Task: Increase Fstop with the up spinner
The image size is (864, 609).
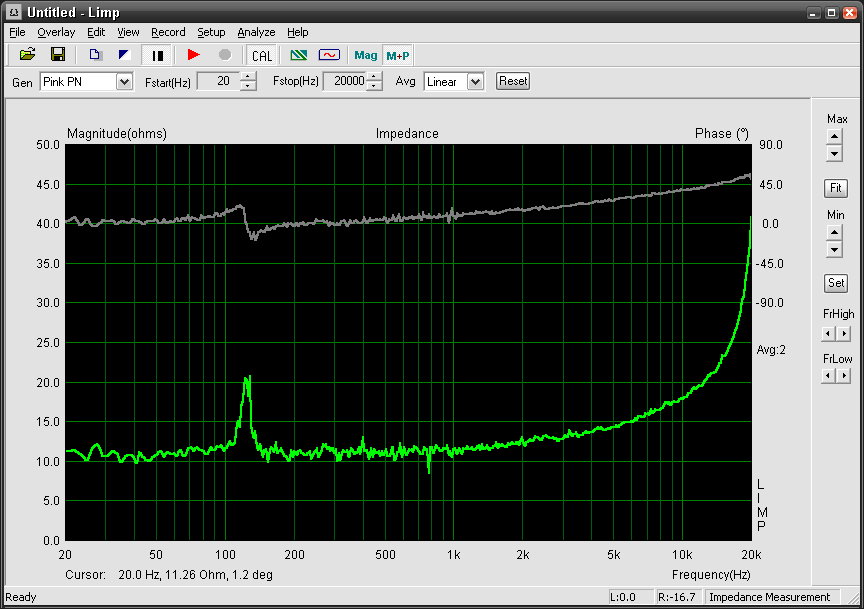Action: point(375,77)
